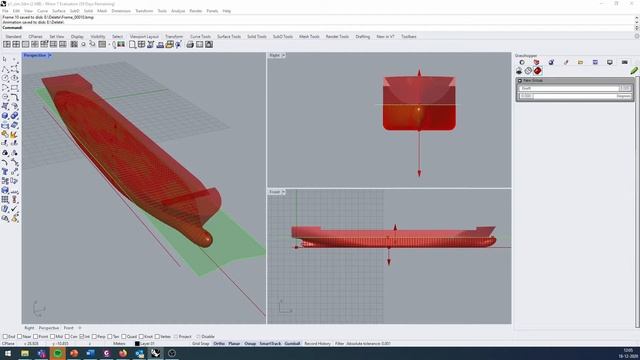Image resolution: width=640 pixels, height=360 pixels.
Task: Toggle Osnap in status bar
Action: [250, 344]
